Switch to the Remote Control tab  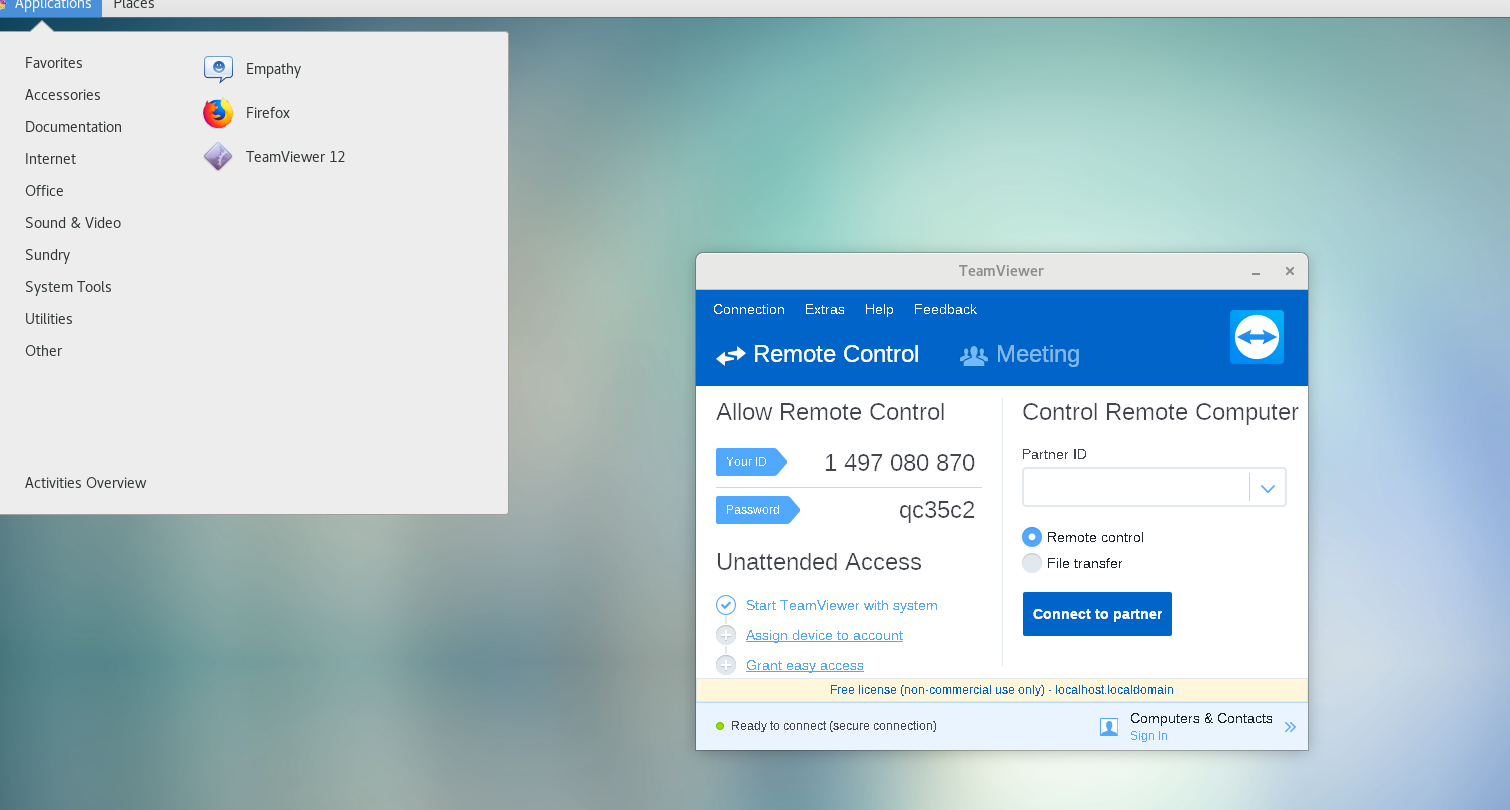pyautogui.click(x=817, y=354)
